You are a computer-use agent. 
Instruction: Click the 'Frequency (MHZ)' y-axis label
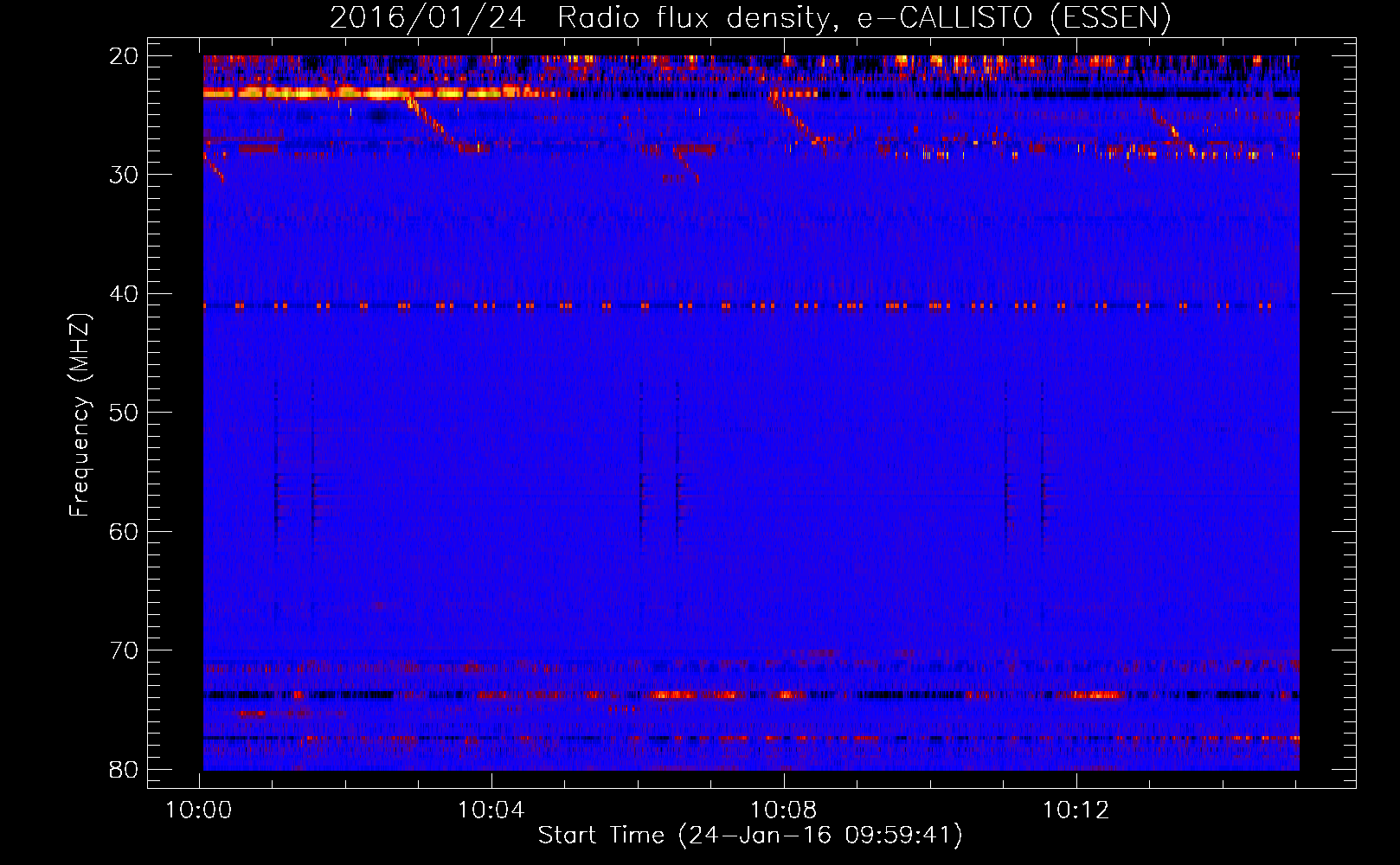80,414
